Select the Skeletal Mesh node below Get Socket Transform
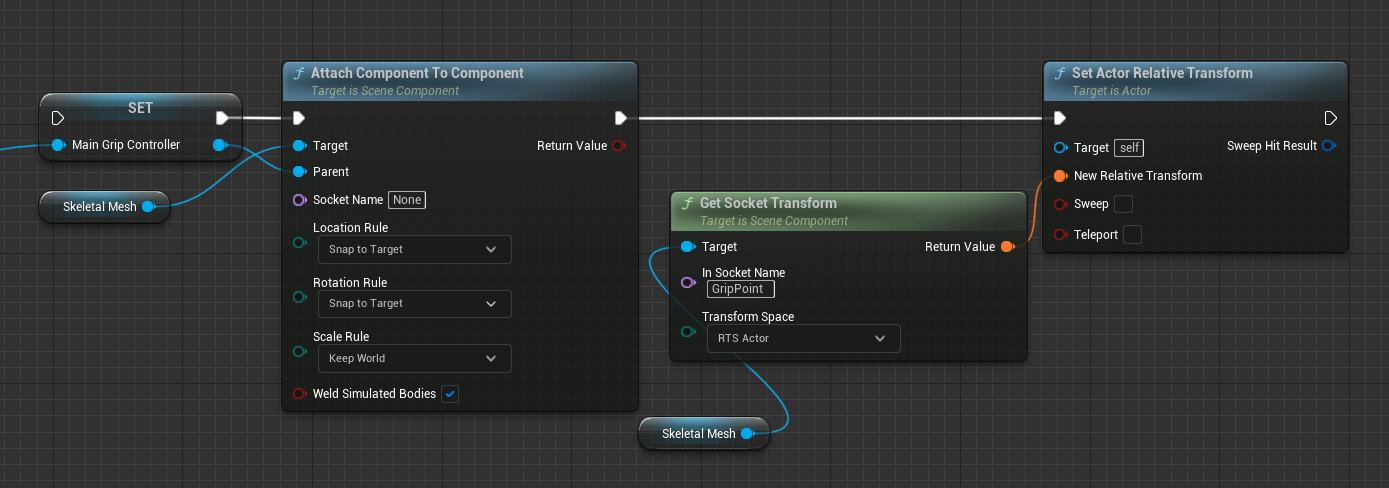Screen dimensions: 1389x488 (x=698, y=434)
